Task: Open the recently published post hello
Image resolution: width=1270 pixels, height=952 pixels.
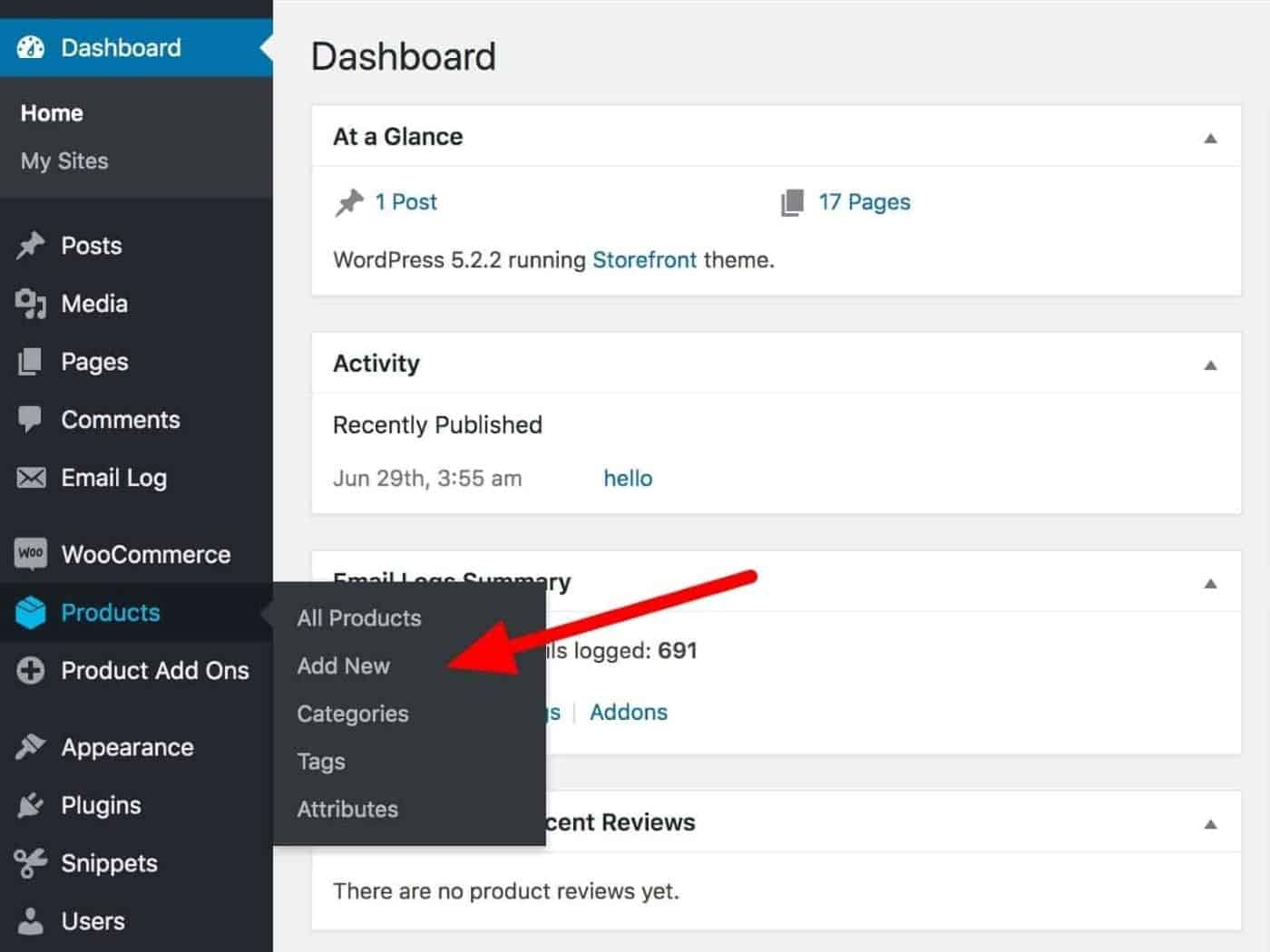Action: 628,478
